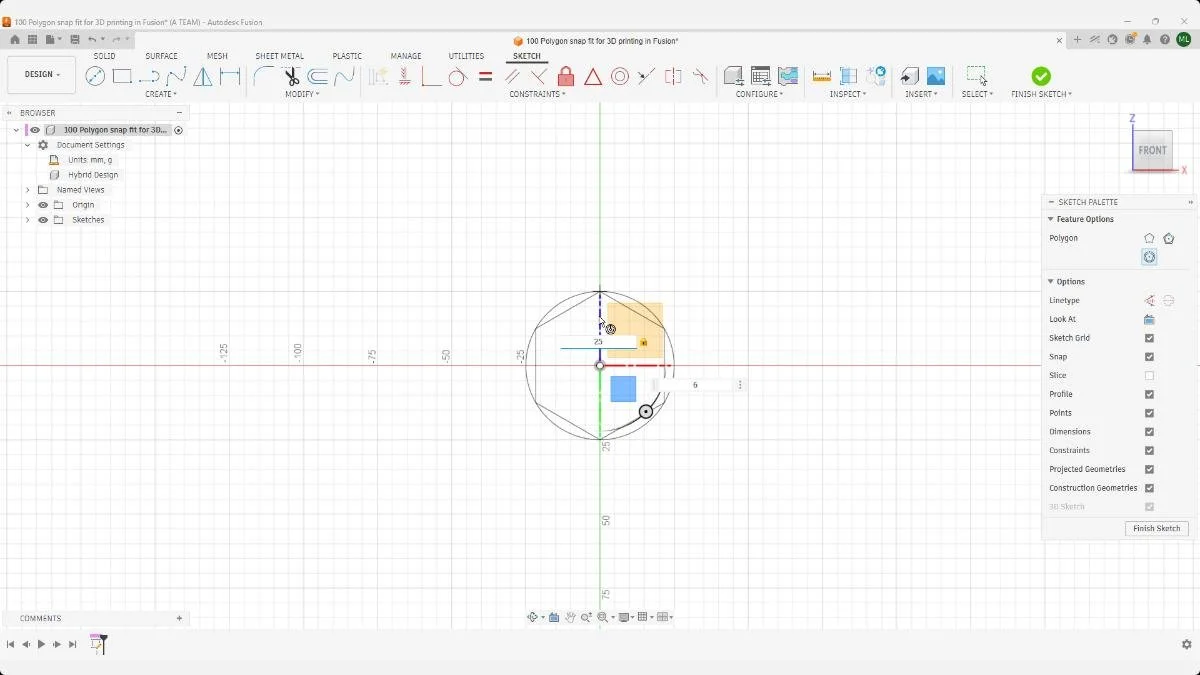This screenshot has width=1200, height=675.
Task: Pick the Trim scissors tool
Action: [292, 76]
